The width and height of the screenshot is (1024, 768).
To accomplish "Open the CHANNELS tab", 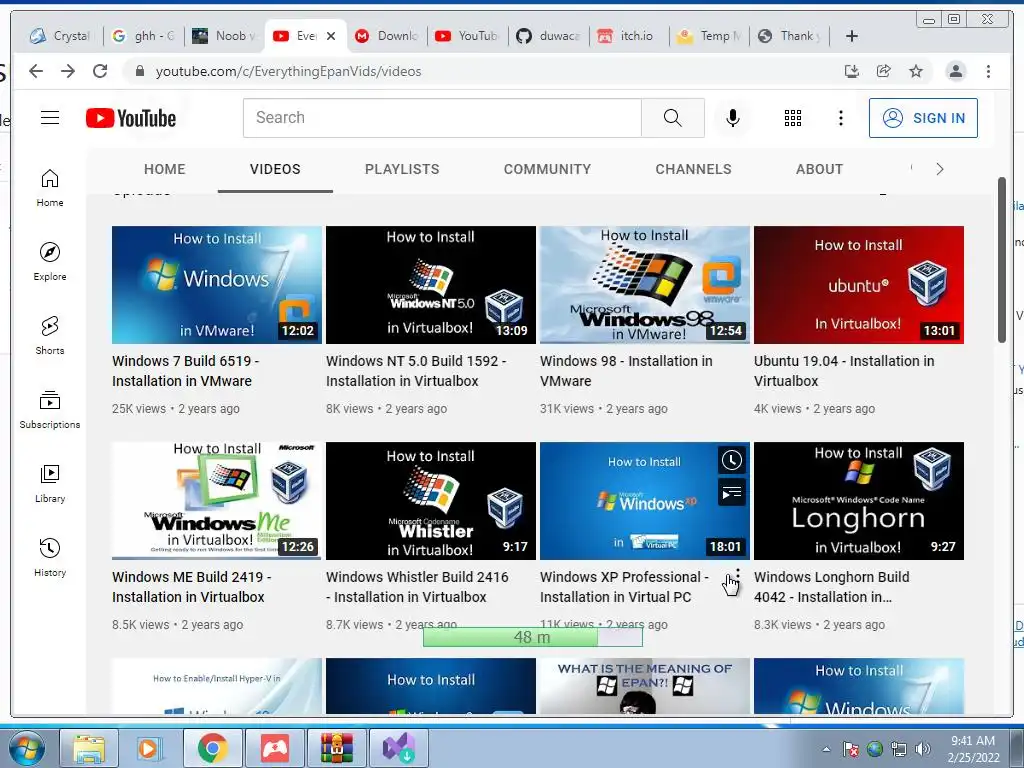I will 693,169.
